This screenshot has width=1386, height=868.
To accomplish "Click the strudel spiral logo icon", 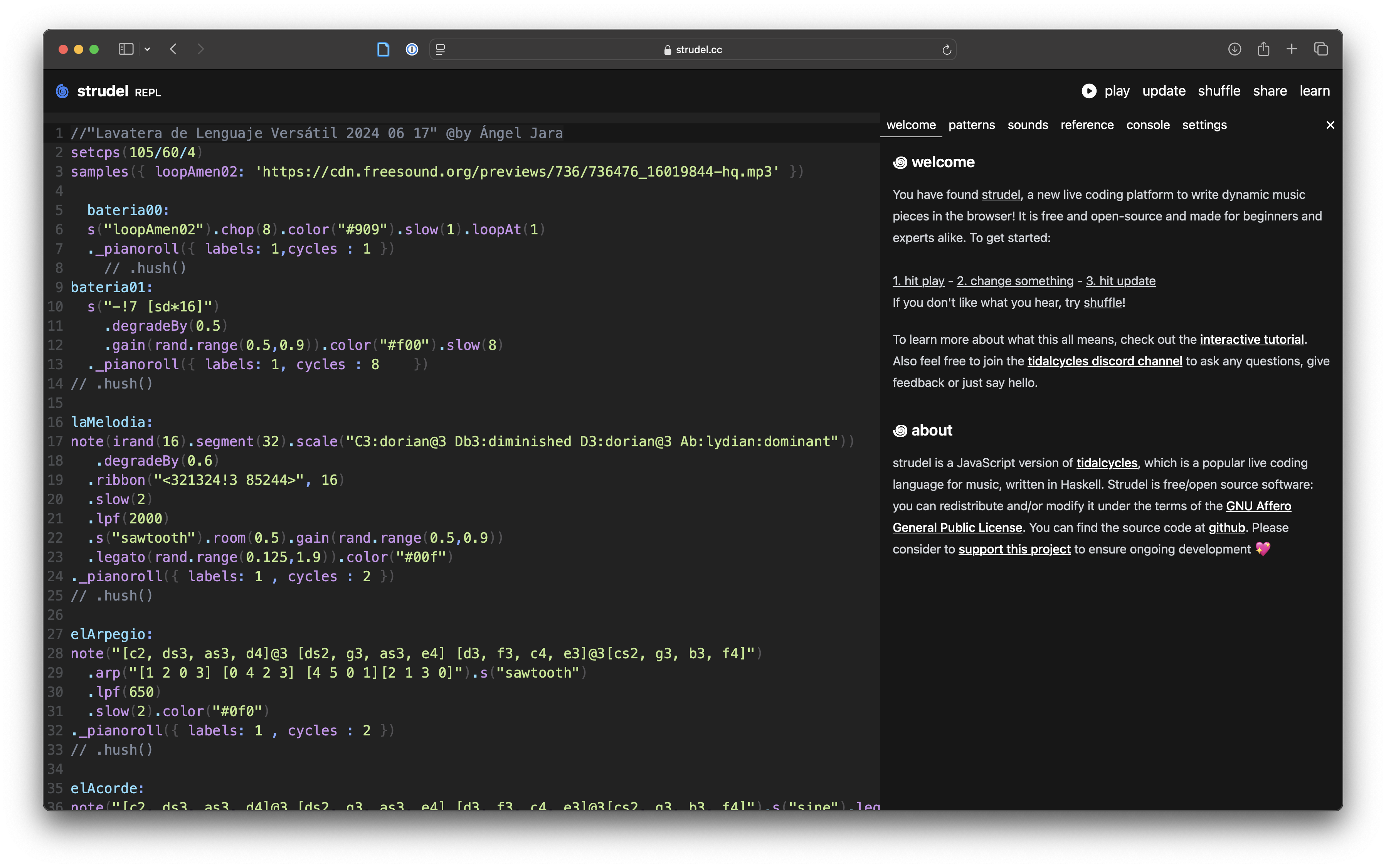I will point(62,91).
